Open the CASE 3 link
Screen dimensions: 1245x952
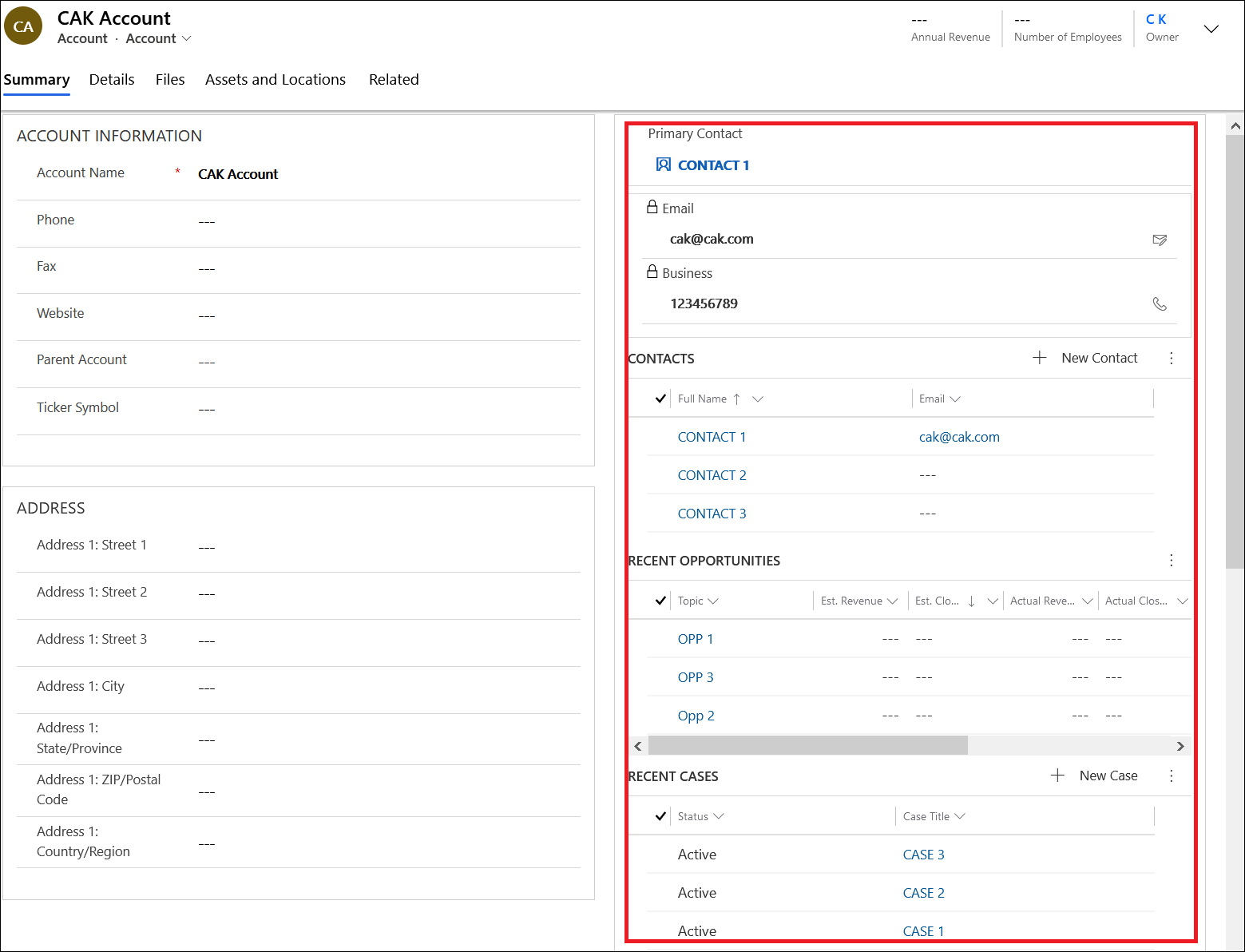click(x=923, y=855)
